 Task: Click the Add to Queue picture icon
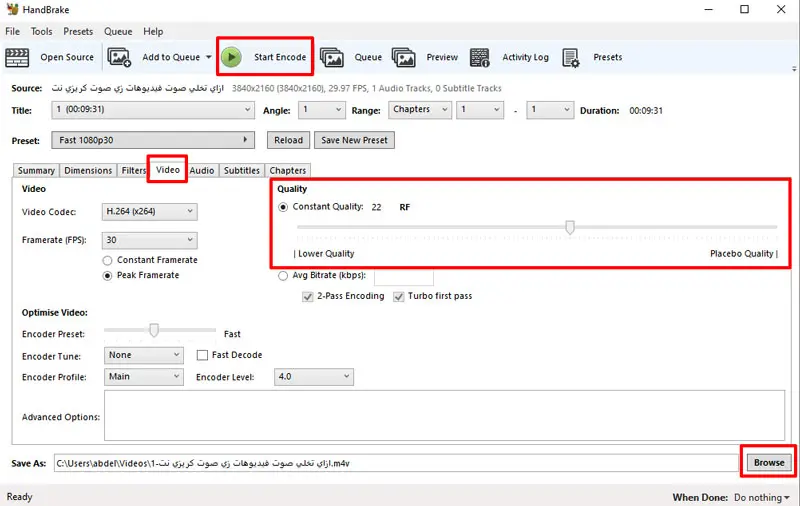coord(119,58)
